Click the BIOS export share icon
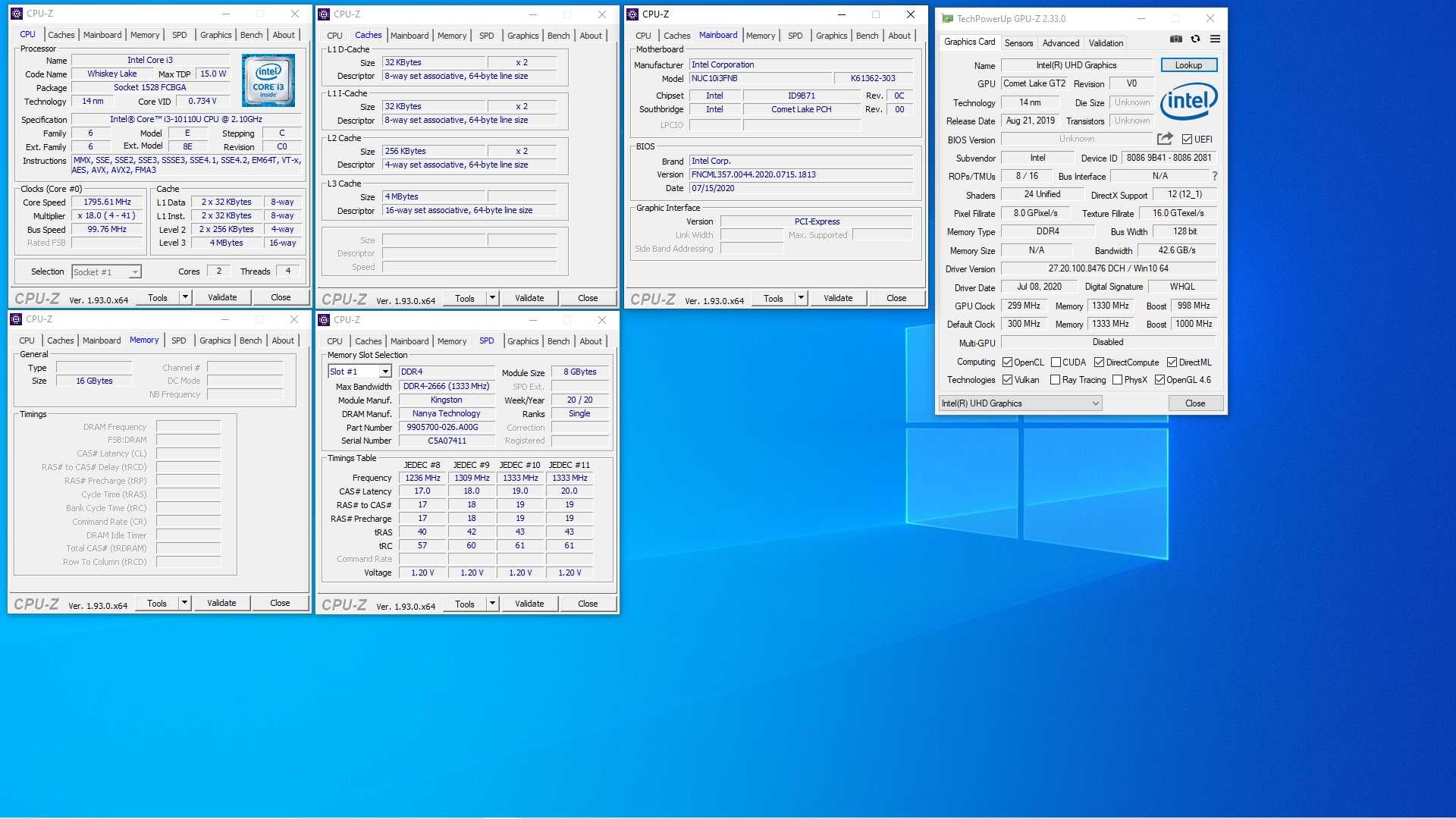The height and width of the screenshot is (819, 1456). pyautogui.click(x=1165, y=139)
